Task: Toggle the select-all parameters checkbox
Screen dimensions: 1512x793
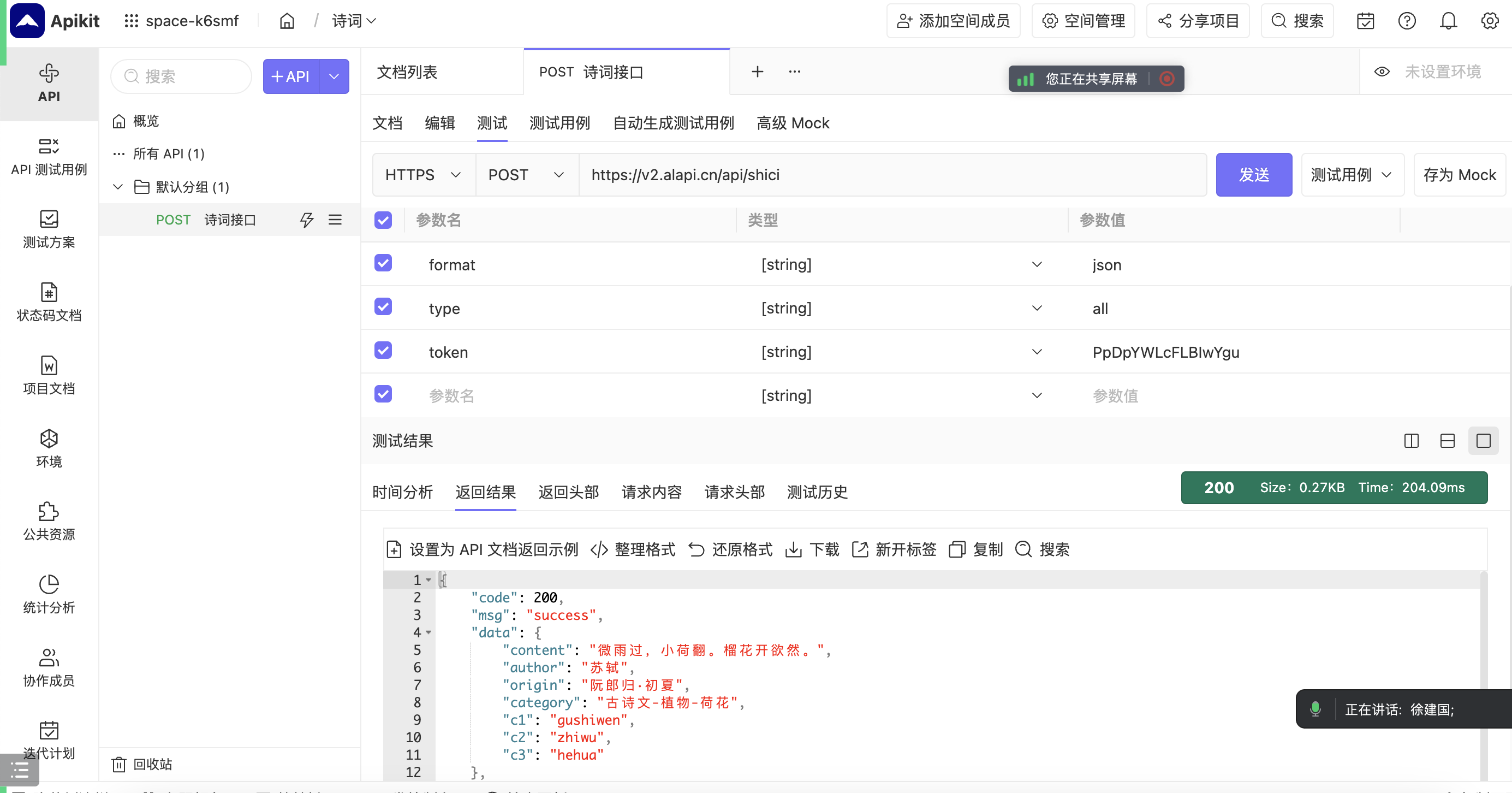Action: click(383, 220)
